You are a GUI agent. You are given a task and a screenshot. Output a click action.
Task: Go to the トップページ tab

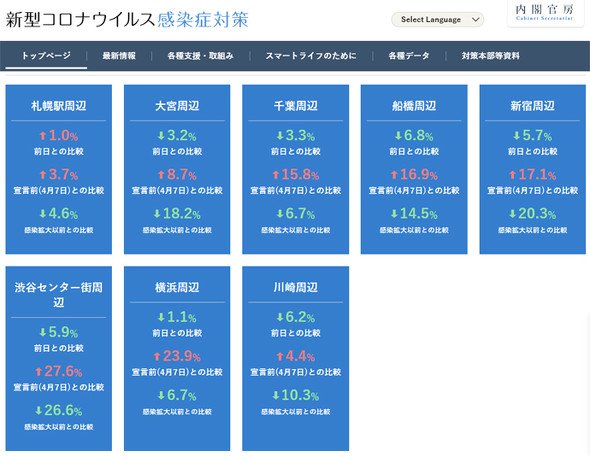coord(46,56)
